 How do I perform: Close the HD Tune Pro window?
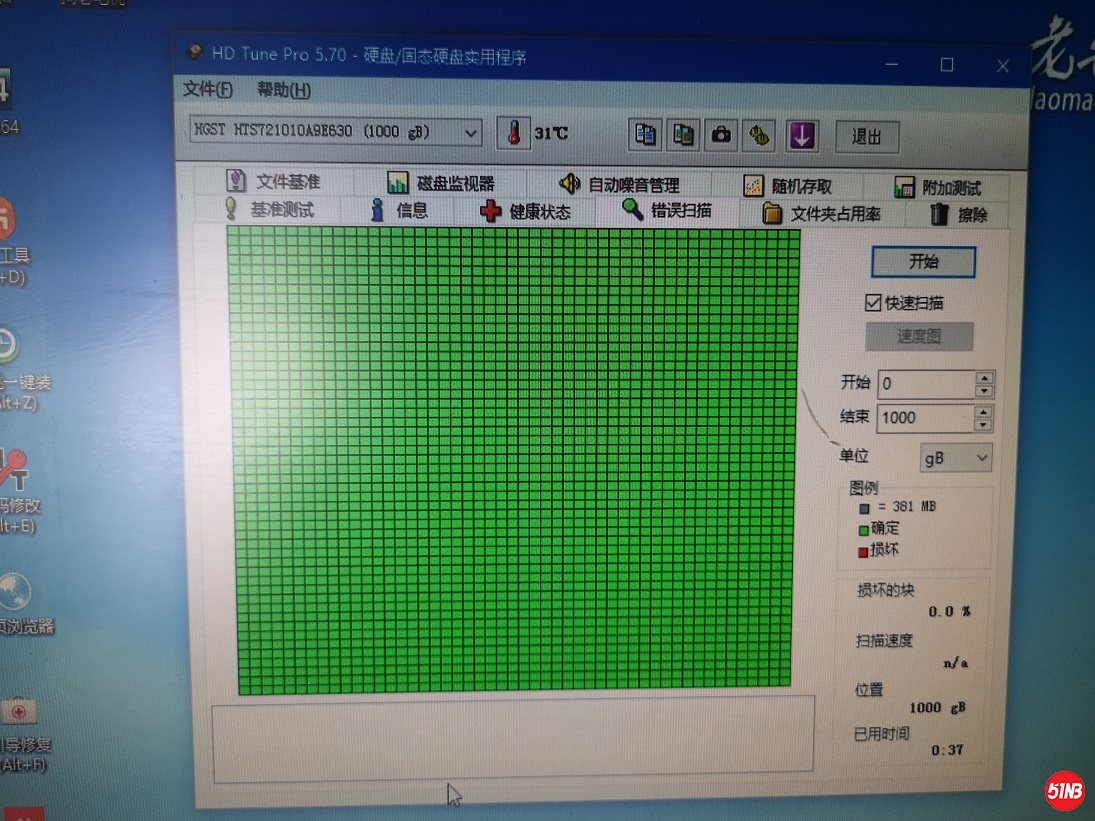pos(1003,66)
